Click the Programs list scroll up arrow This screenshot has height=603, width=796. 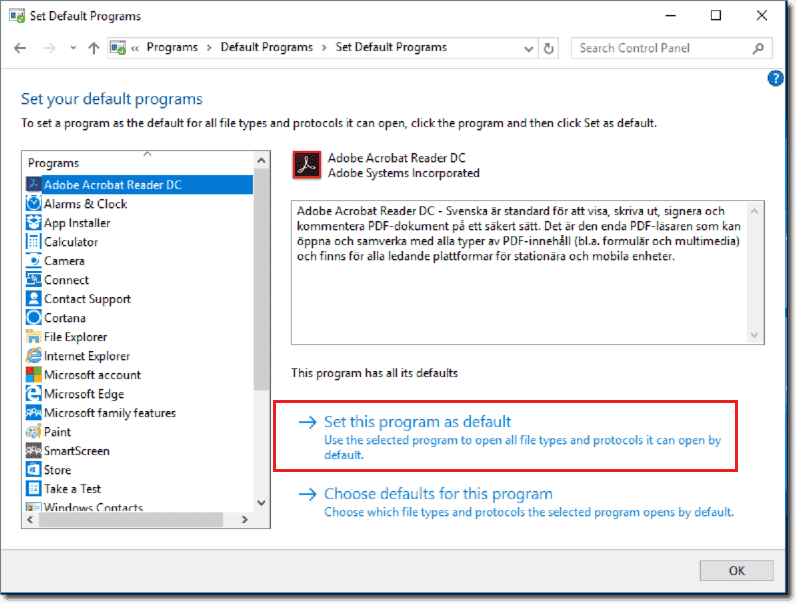tap(261, 160)
